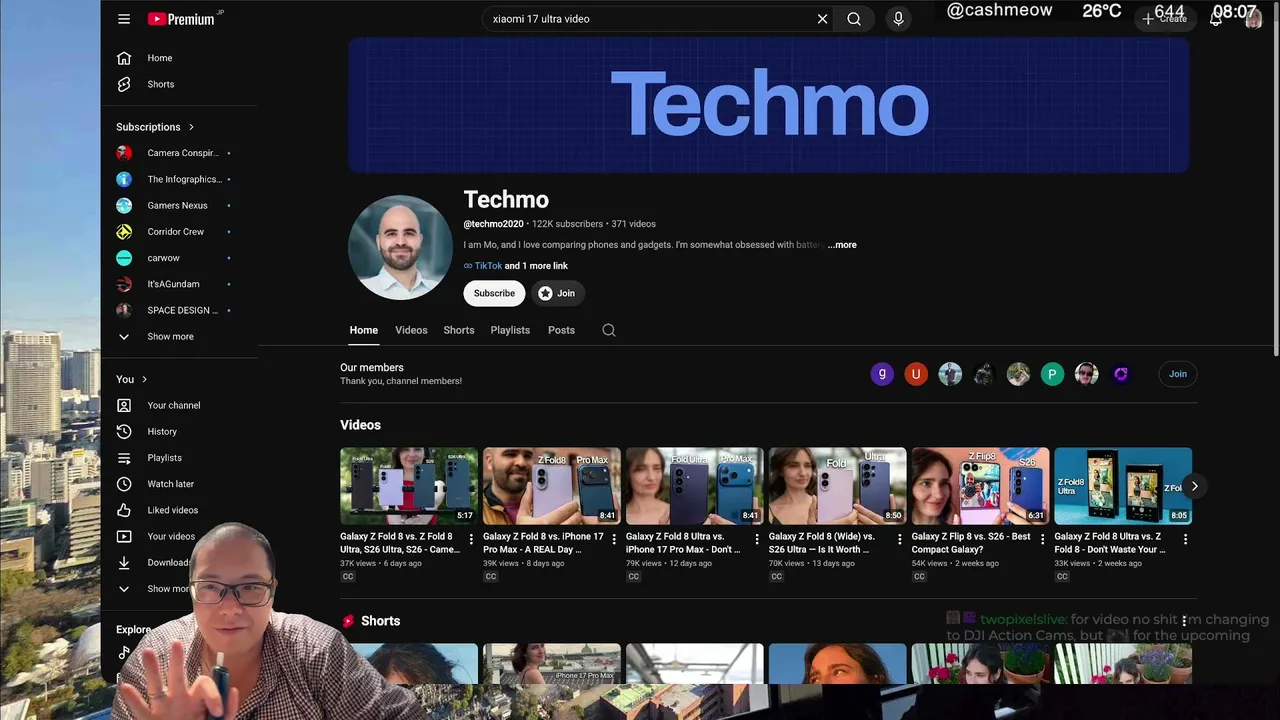Viewport: 1280px width, 720px height.
Task: Open the 8:05 Z Fold 8 Ultra thumbnail
Action: tap(1123, 486)
